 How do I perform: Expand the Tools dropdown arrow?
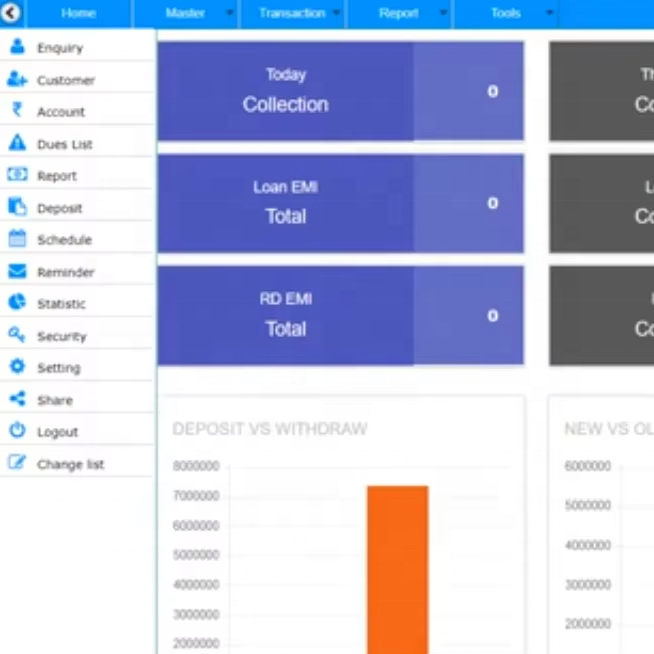pos(550,13)
